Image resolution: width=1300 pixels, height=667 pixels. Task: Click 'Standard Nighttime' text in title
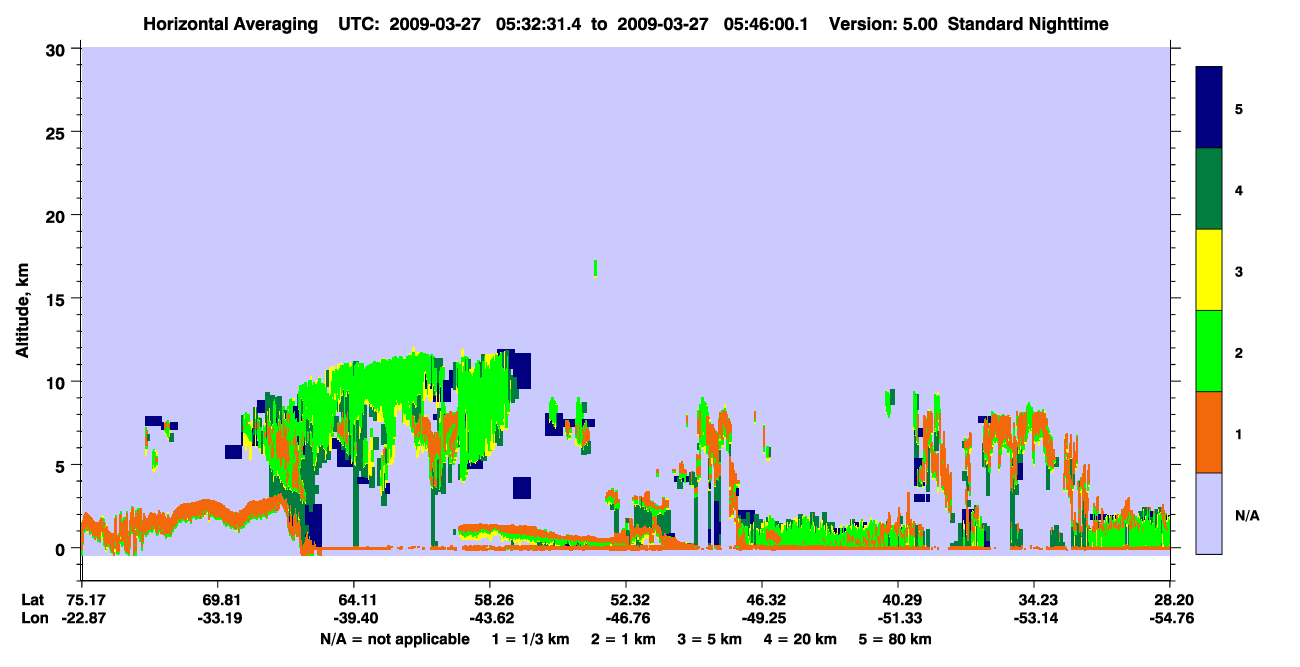pyautogui.click(x=1026, y=24)
